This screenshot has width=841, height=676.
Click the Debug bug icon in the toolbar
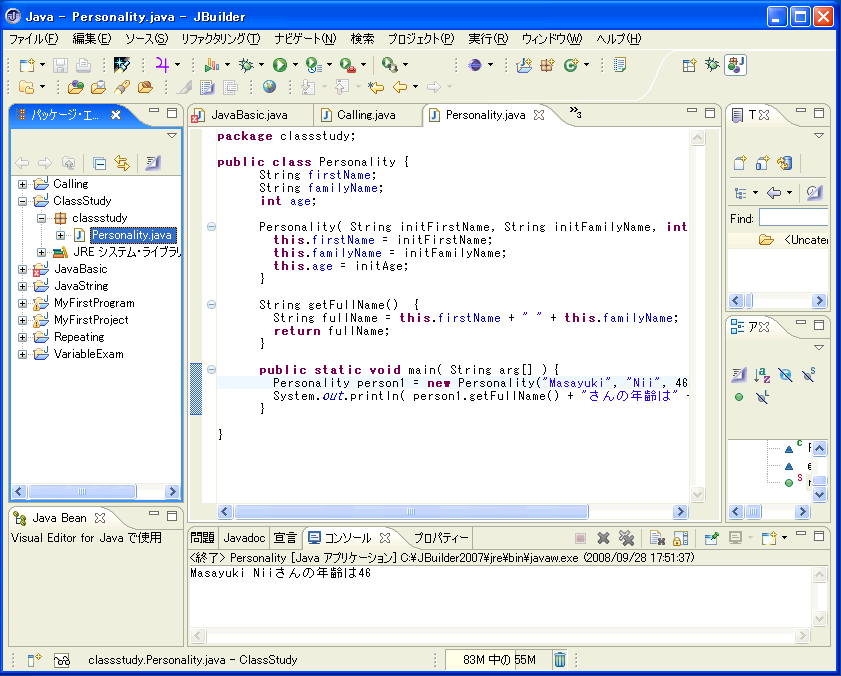pyautogui.click(x=246, y=65)
